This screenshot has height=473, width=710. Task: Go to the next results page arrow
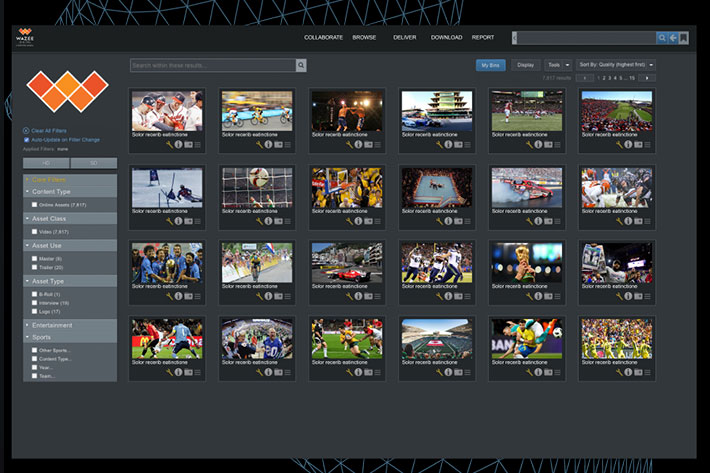tap(647, 78)
